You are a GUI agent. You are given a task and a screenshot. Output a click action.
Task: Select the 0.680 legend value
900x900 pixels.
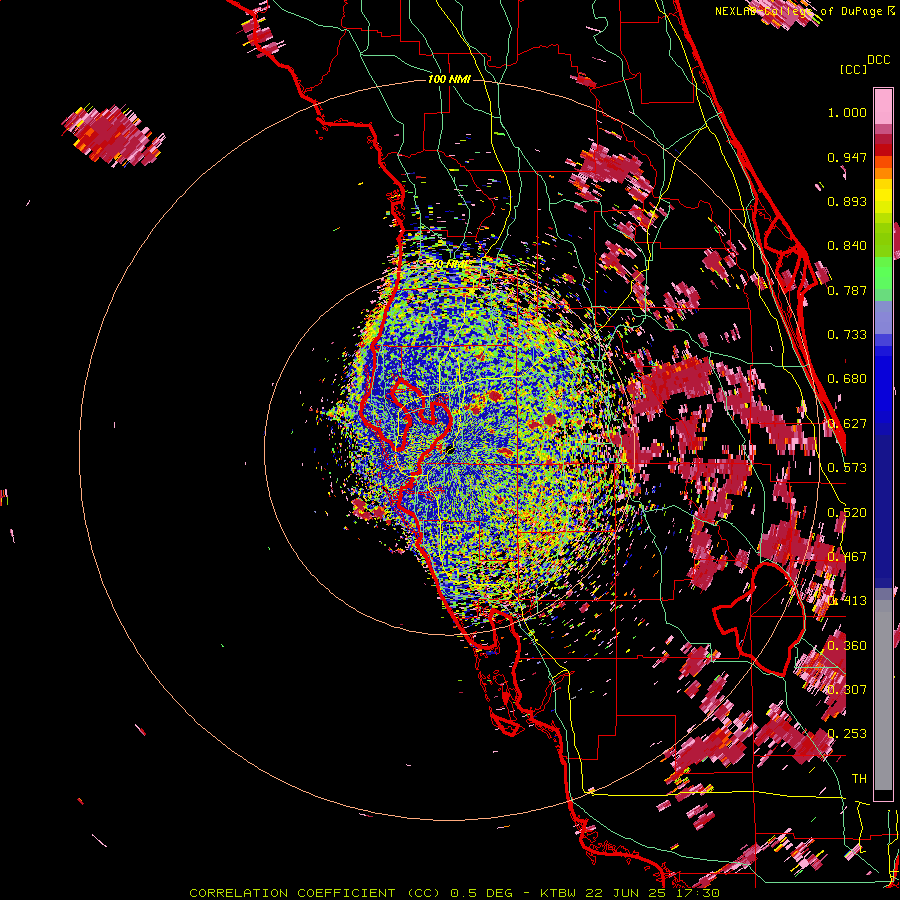tap(847, 379)
